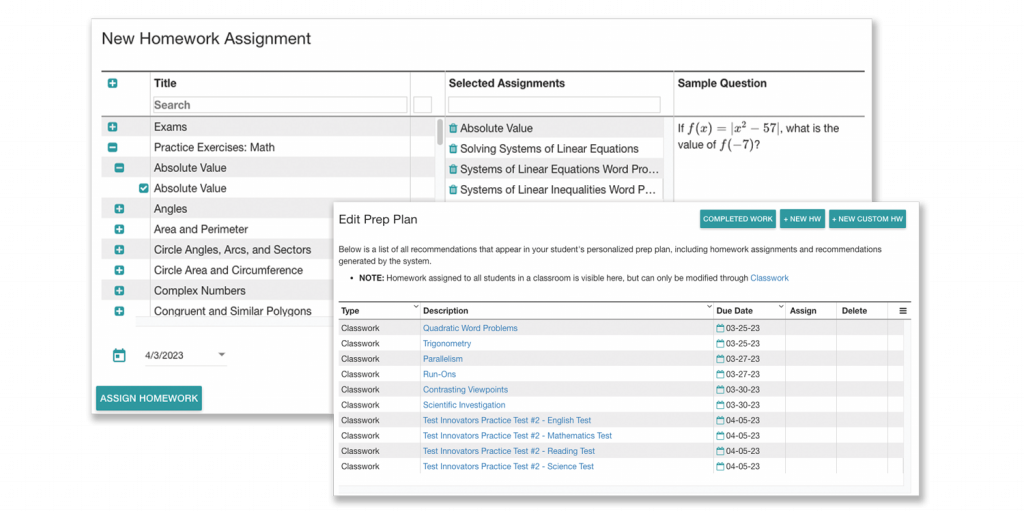Click calendar icon in the Trigonometry row

(720, 344)
